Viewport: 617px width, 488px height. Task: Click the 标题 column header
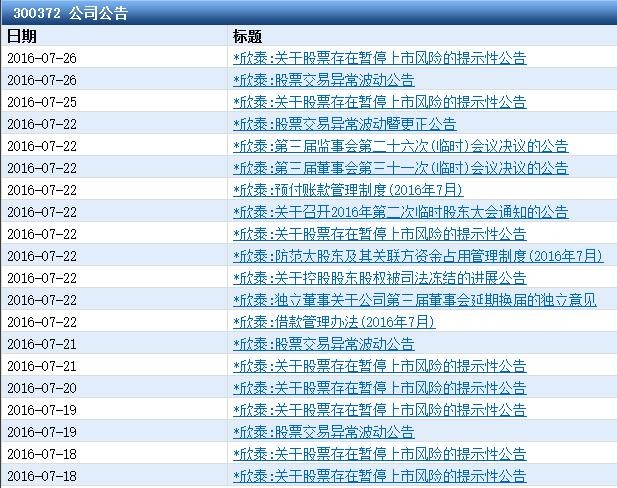click(247, 36)
